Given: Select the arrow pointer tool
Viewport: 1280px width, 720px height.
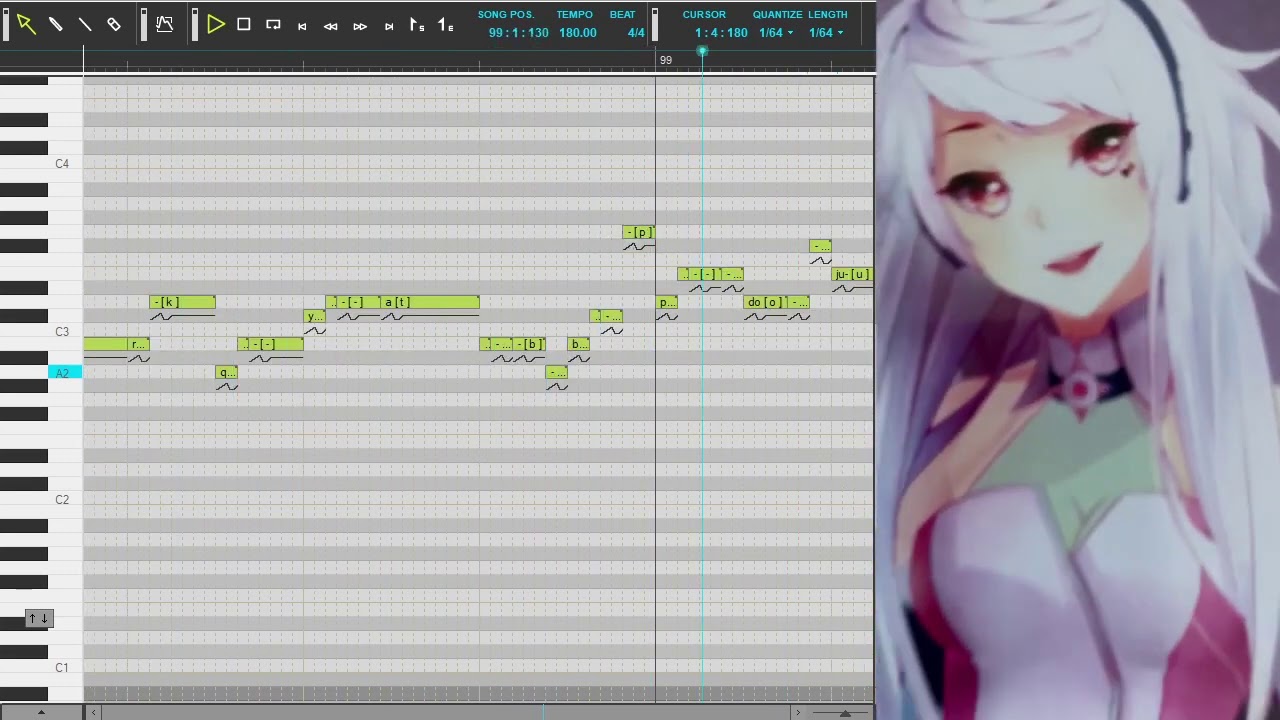Looking at the screenshot, I should tap(26, 25).
